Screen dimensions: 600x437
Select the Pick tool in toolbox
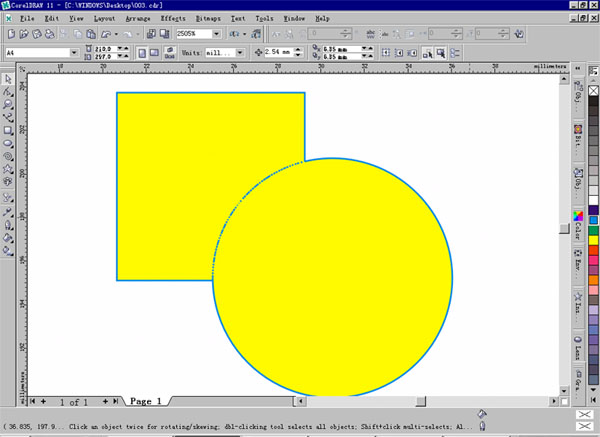(8, 79)
